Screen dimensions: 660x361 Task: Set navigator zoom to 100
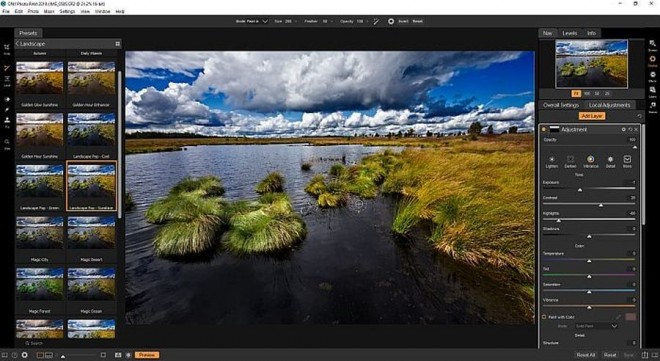587,93
